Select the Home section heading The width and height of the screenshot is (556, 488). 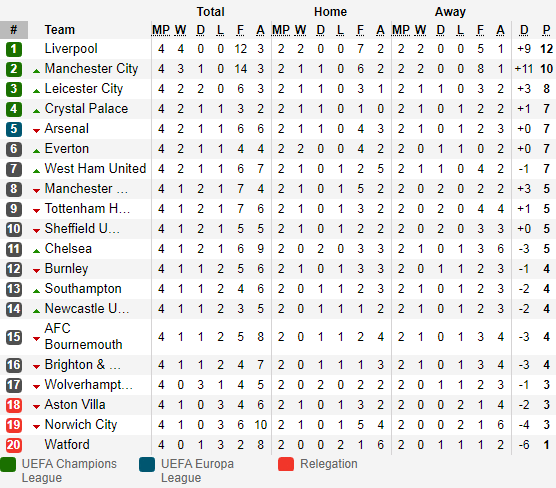tap(330, 12)
